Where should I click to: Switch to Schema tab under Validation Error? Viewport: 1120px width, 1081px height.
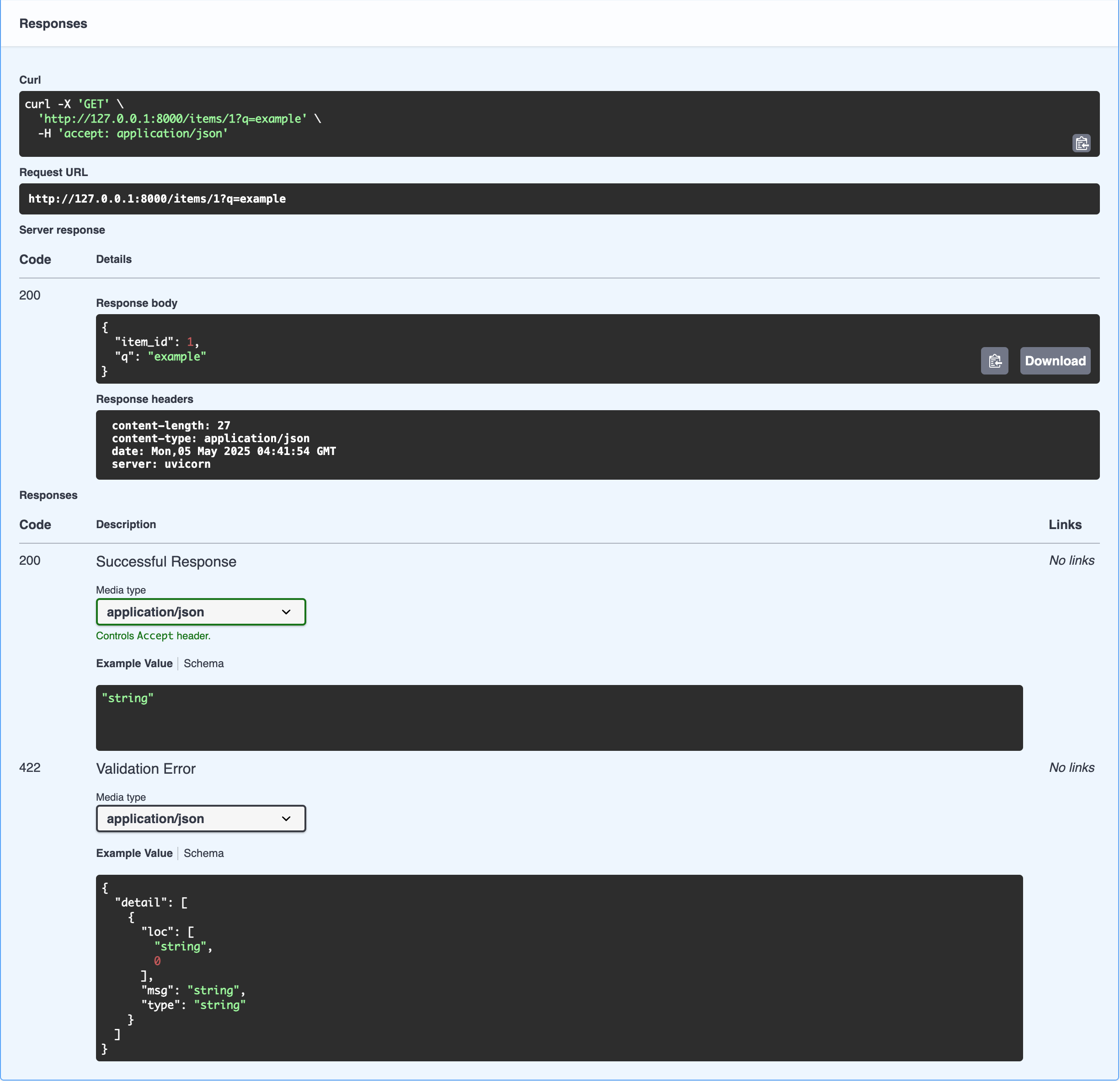pyautogui.click(x=203, y=853)
